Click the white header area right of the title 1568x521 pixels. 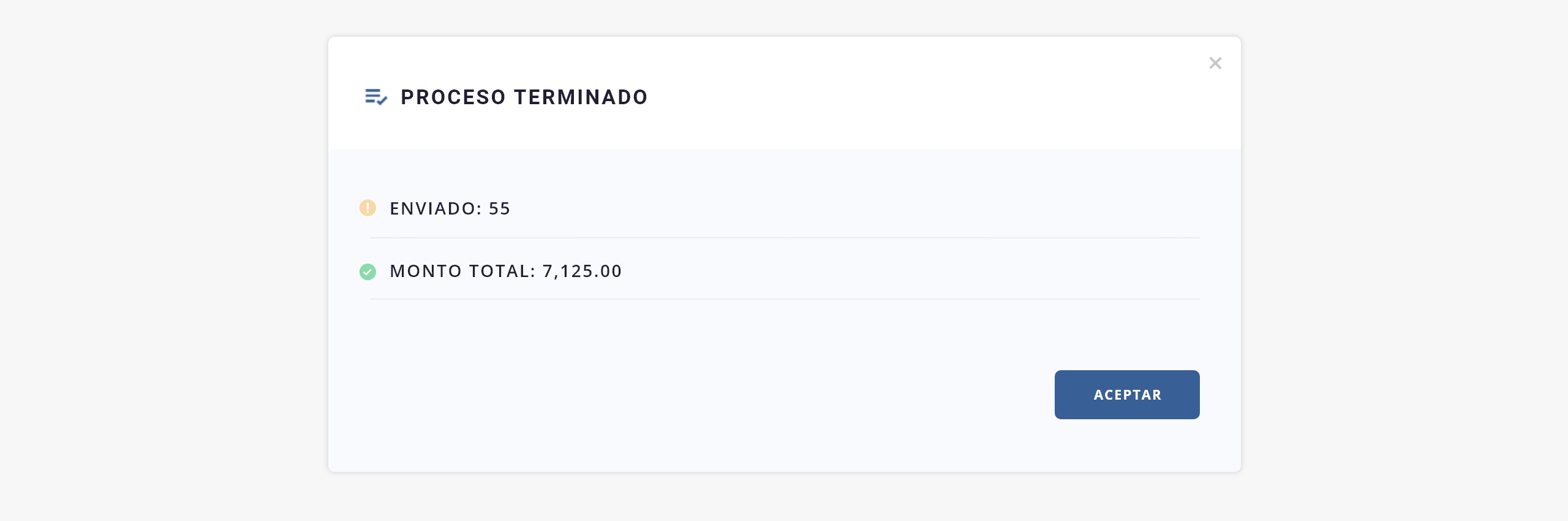pos(919,97)
